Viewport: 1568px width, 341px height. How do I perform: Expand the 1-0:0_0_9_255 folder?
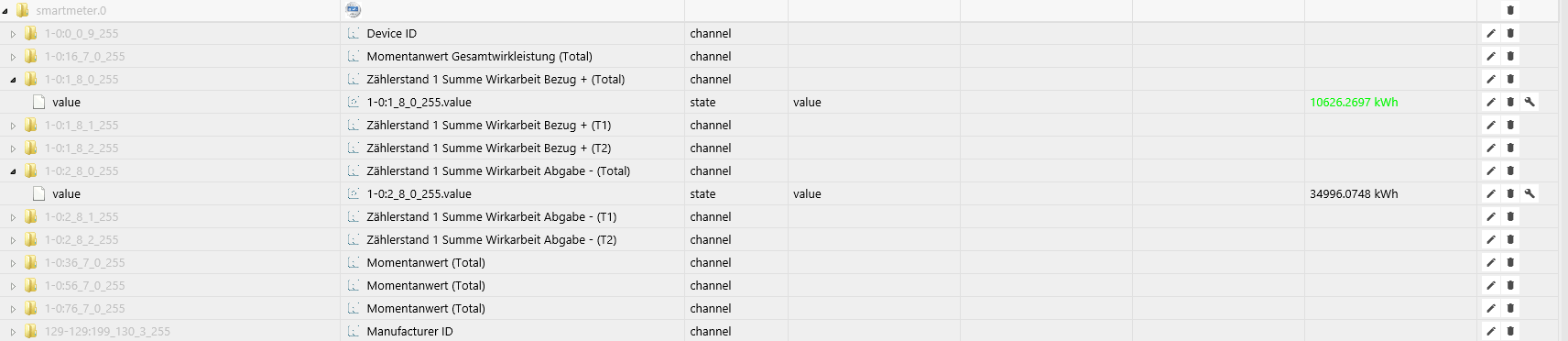click(13, 34)
